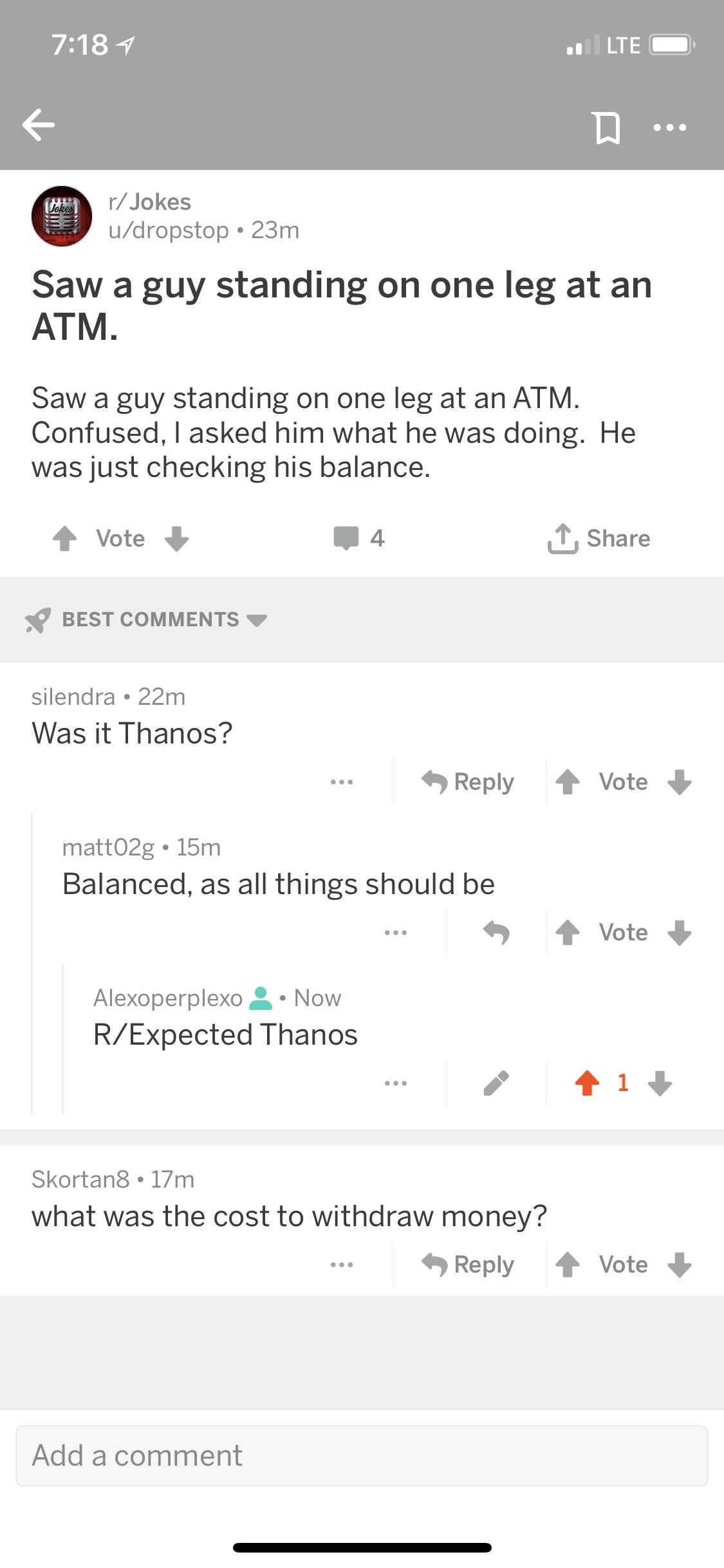The height and width of the screenshot is (1568, 724).
Task: Edit your comment with the pencil icon
Action: click(496, 1083)
